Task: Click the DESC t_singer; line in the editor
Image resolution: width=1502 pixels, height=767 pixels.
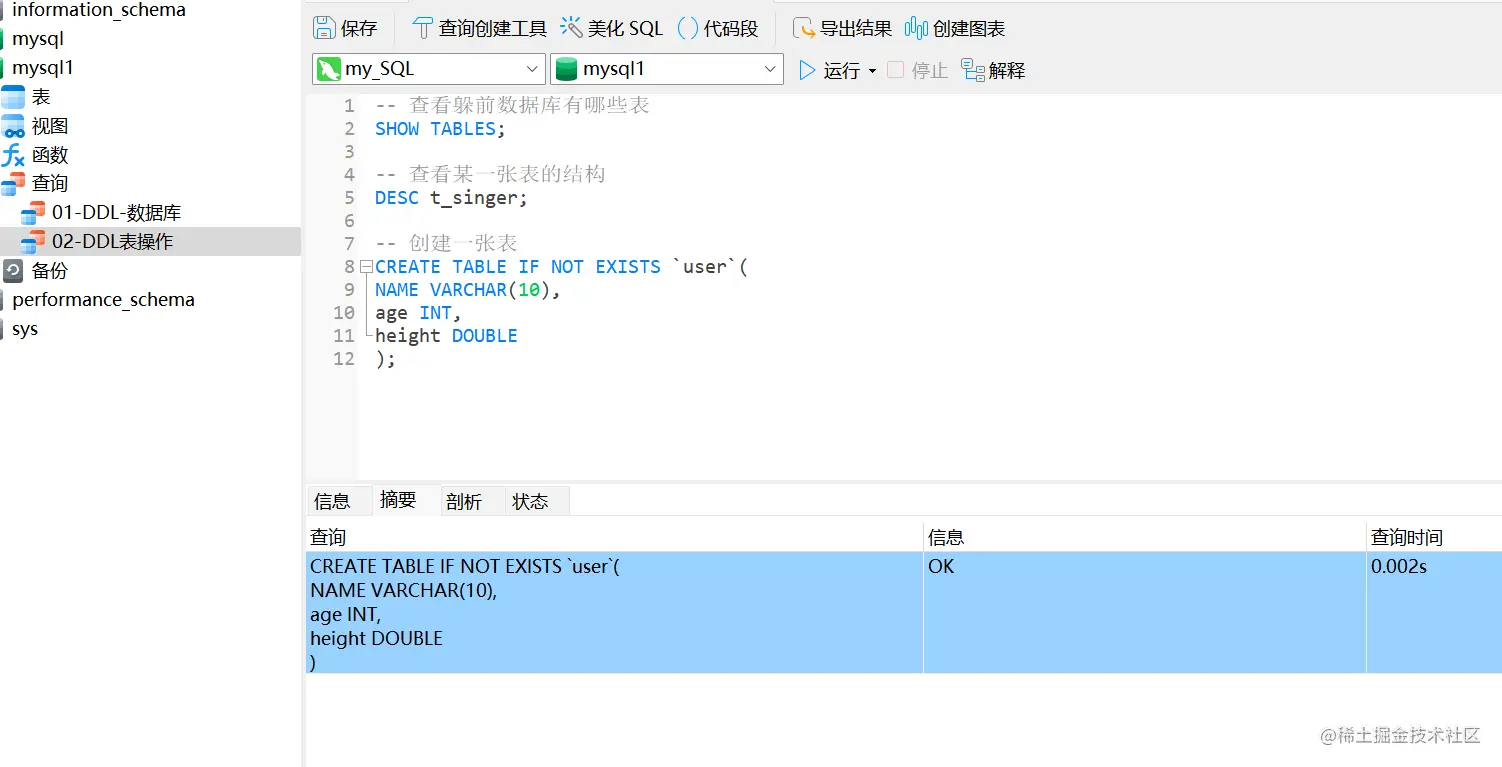Action: click(x=451, y=198)
